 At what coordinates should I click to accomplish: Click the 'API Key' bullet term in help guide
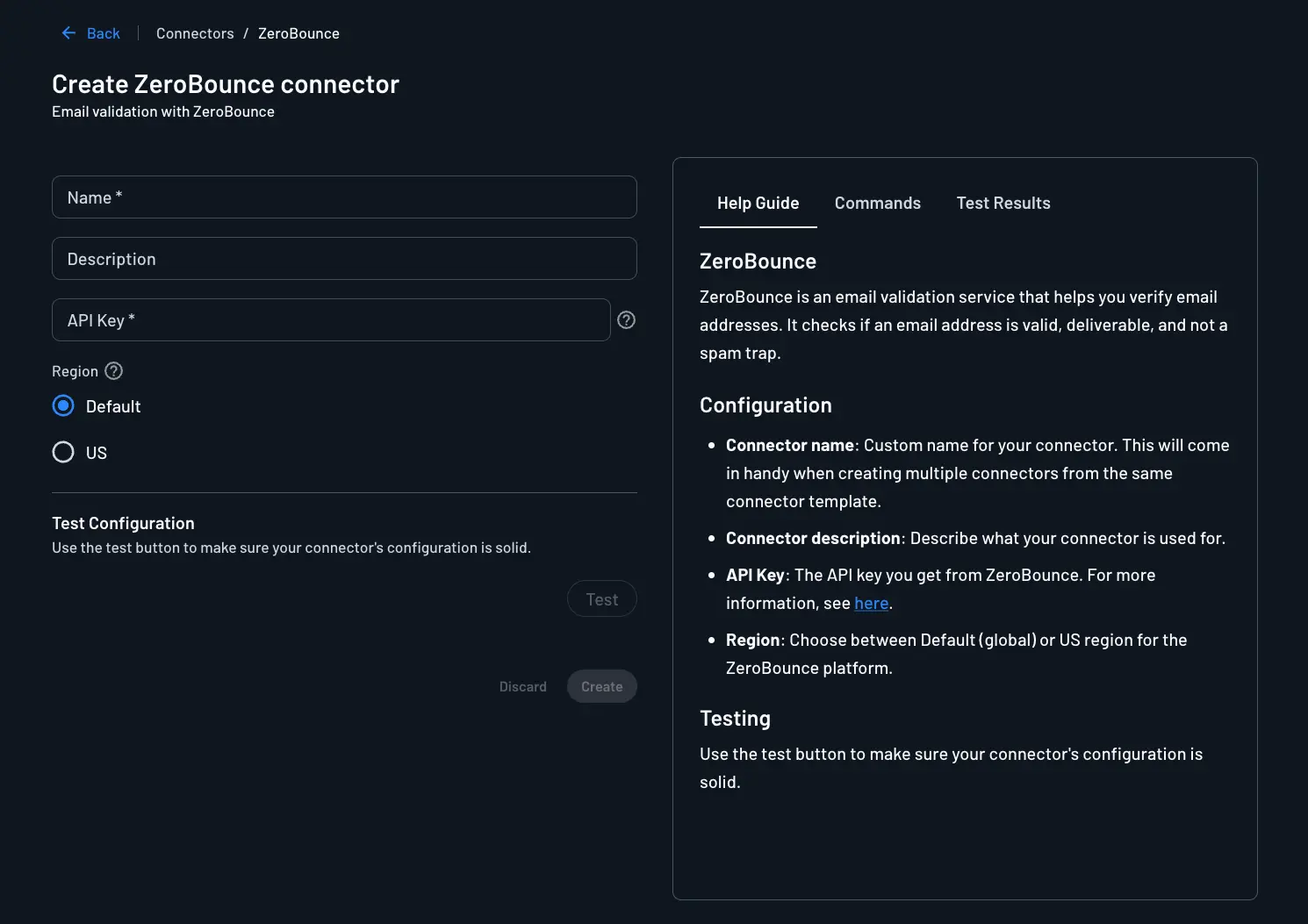755,575
